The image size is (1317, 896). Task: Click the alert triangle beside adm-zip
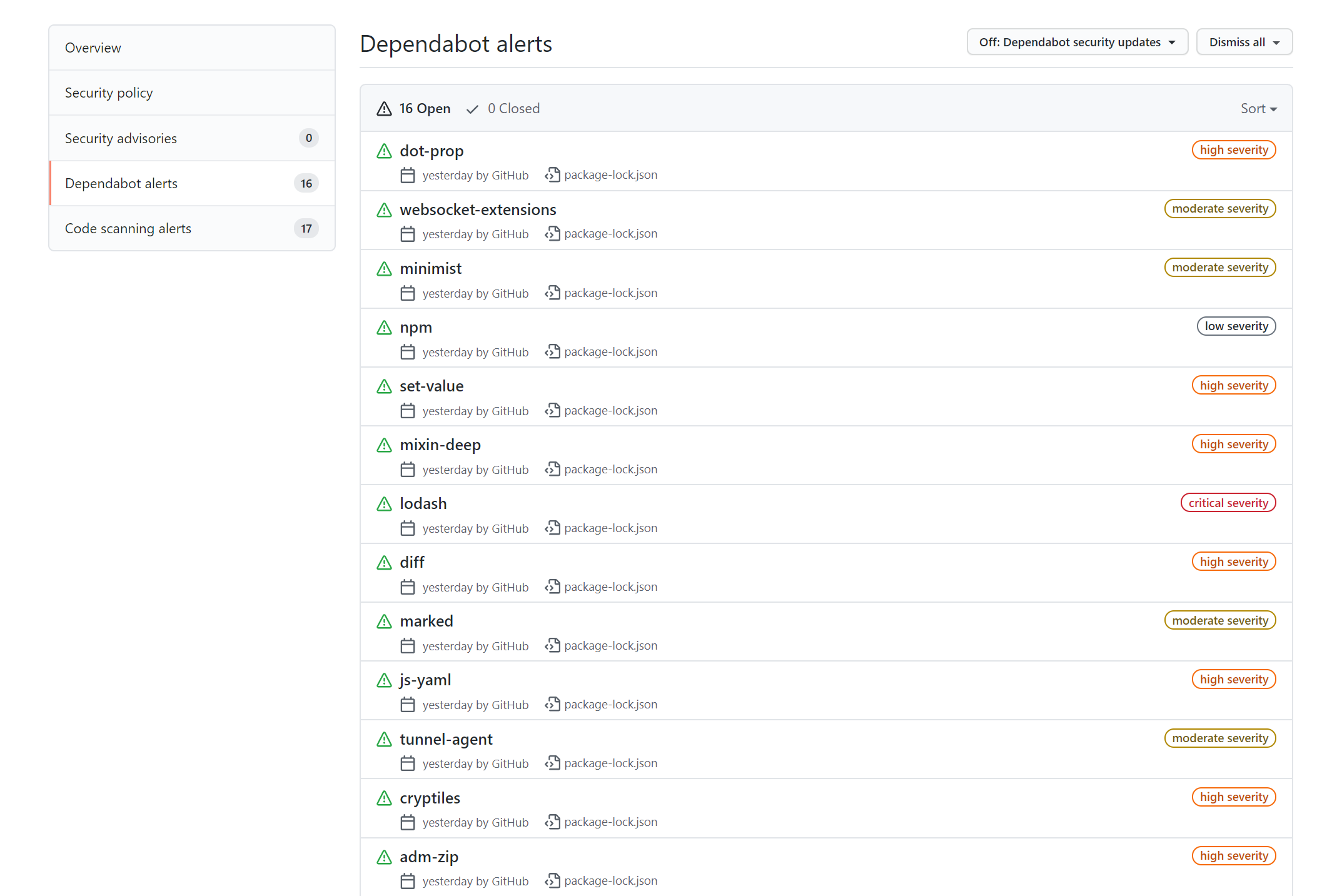click(384, 857)
